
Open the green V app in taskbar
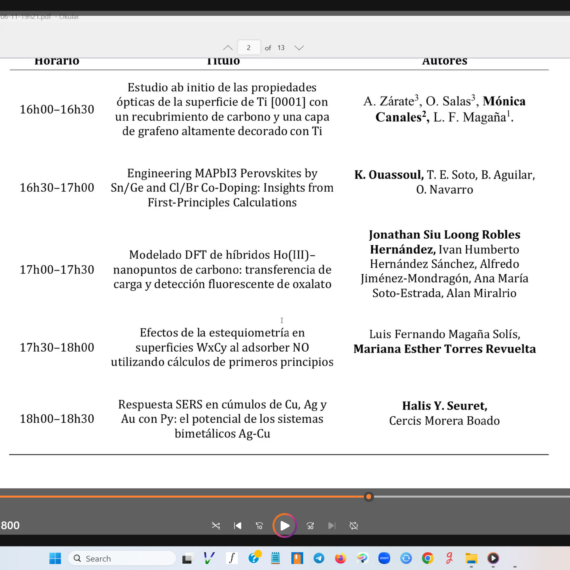(x=209, y=558)
